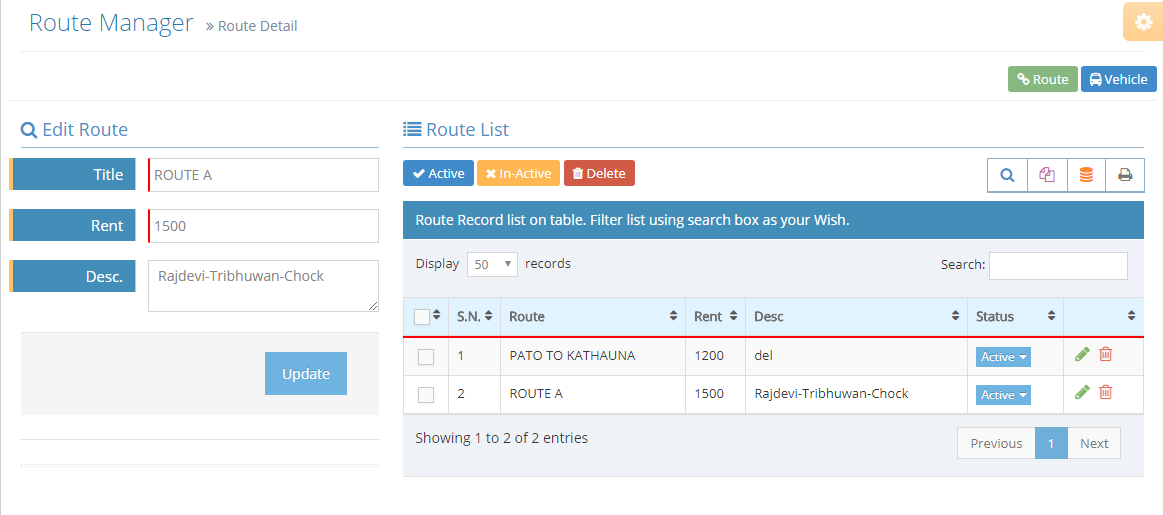Click the settings gear icon at top right

(x=1143, y=22)
